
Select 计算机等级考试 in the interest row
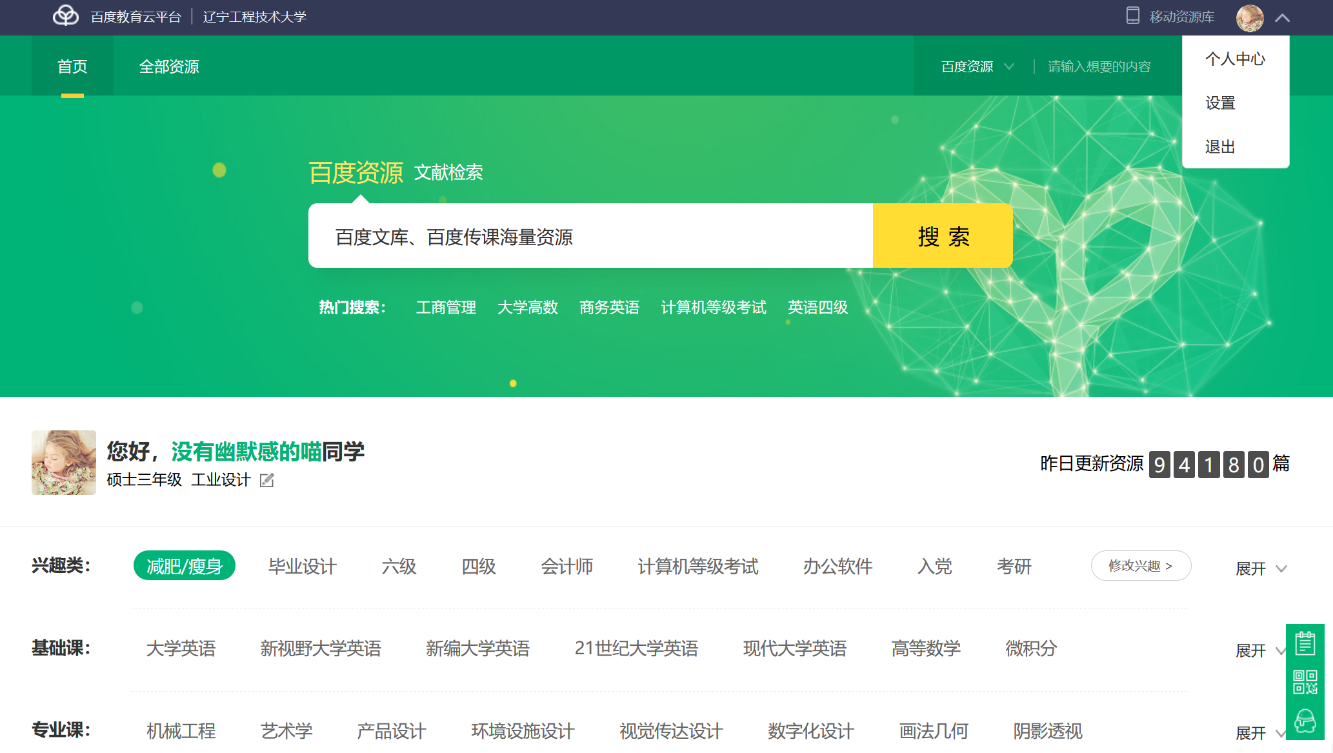[698, 567]
